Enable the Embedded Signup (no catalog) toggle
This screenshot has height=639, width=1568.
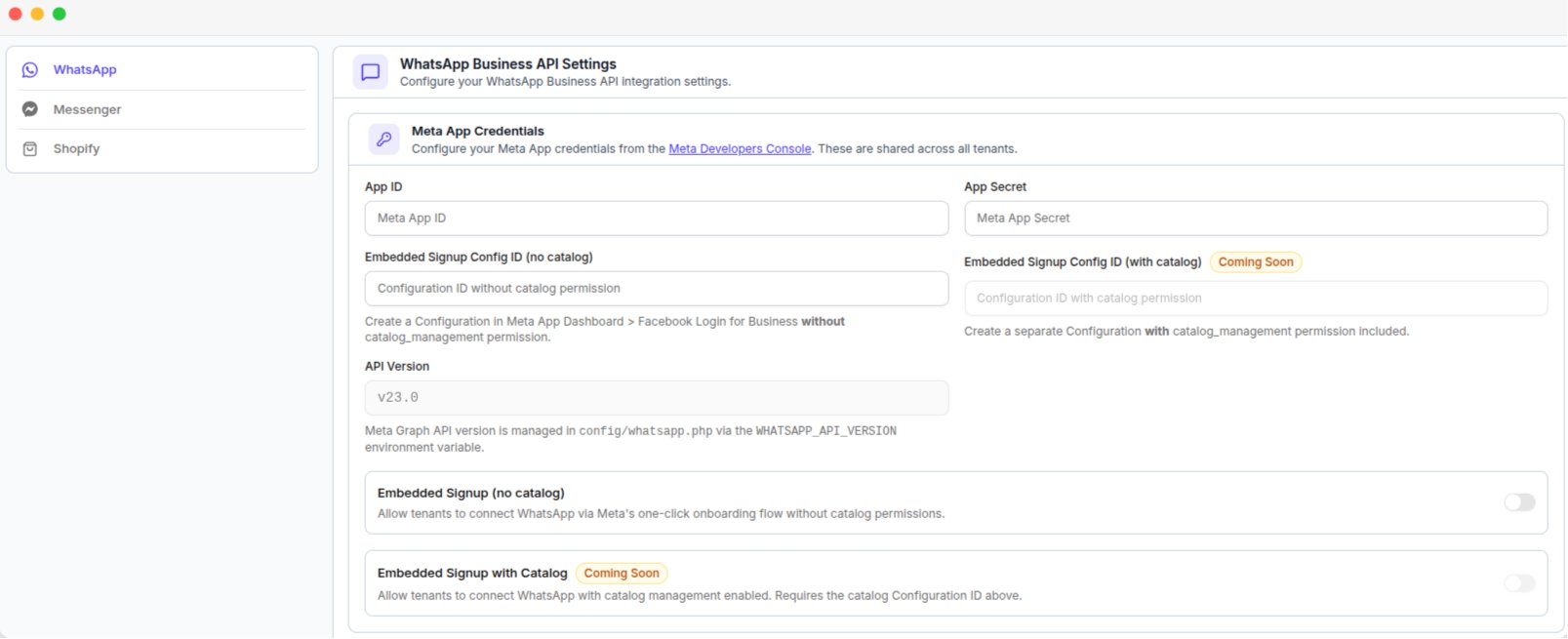[1519, 502]
